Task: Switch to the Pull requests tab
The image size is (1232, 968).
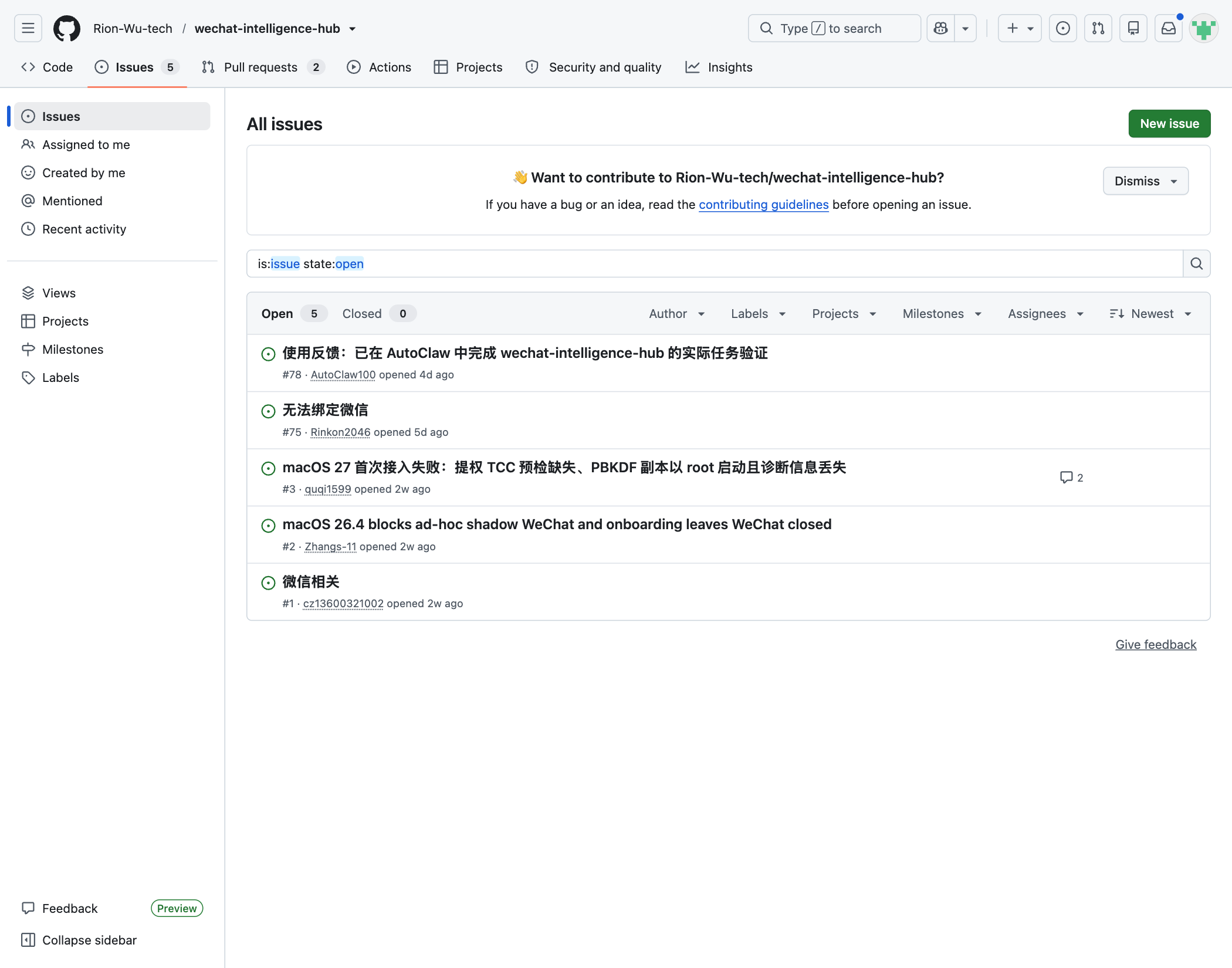Action: (263, 67)
